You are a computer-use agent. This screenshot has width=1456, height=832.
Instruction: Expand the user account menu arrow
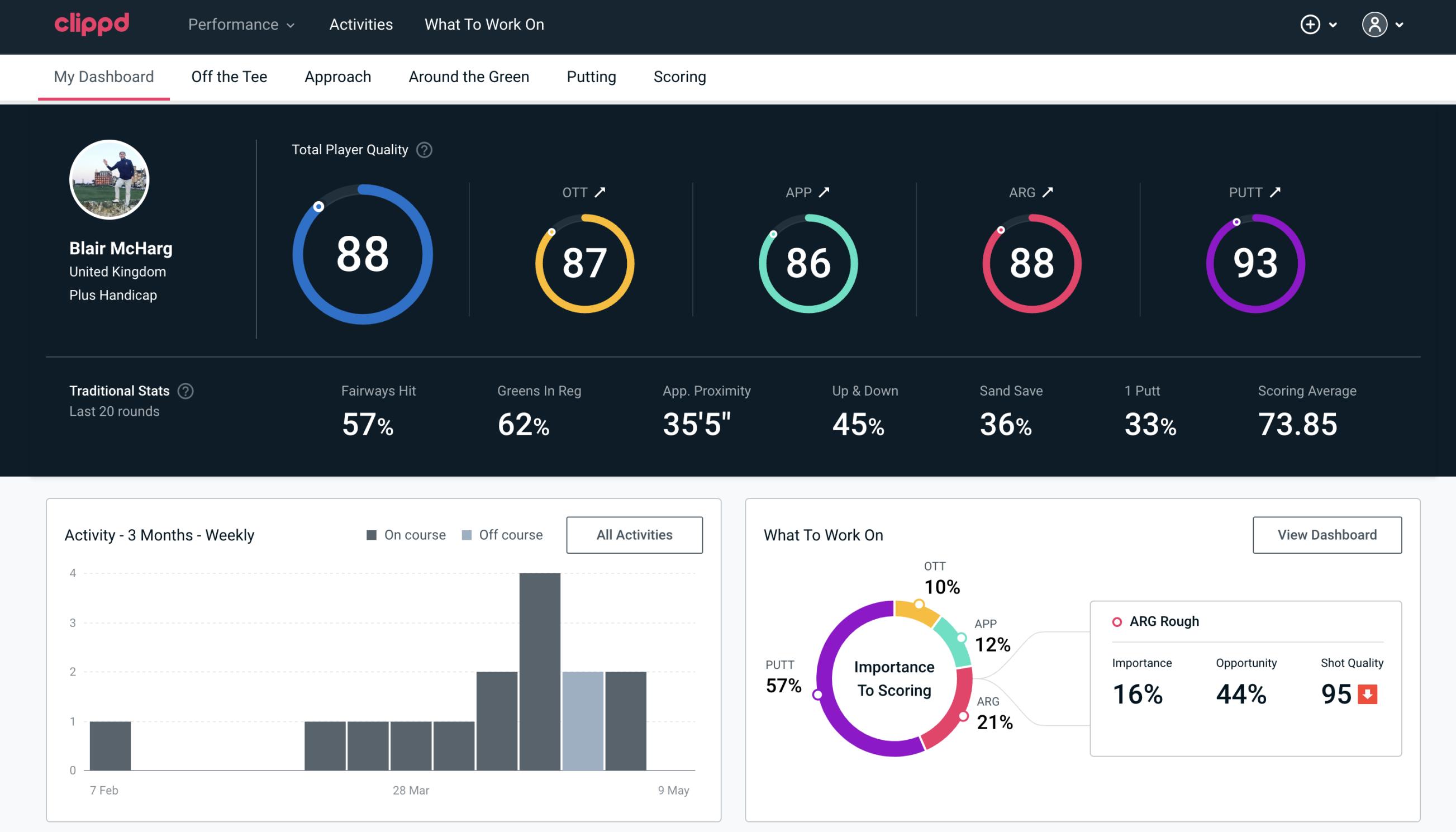point(1400,25)
